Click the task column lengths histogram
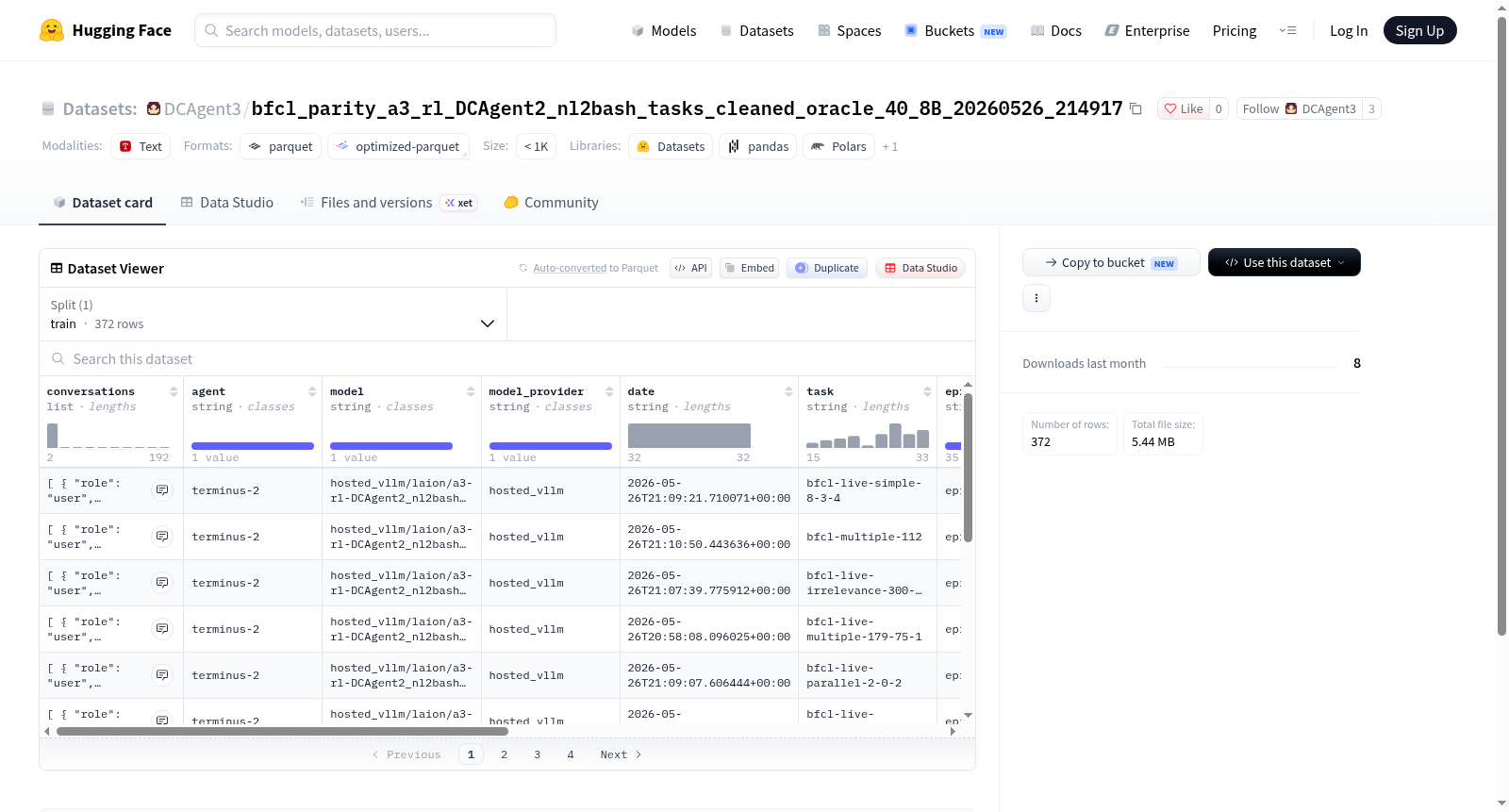1509x812 pixels. pos(868,436)
